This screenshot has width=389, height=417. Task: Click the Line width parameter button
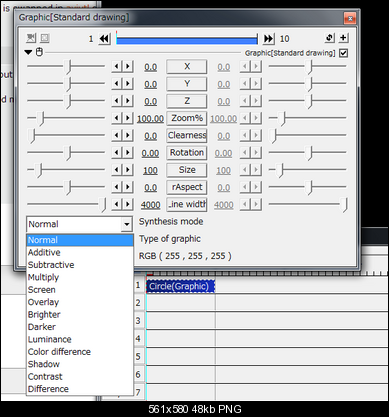(187, 205)
